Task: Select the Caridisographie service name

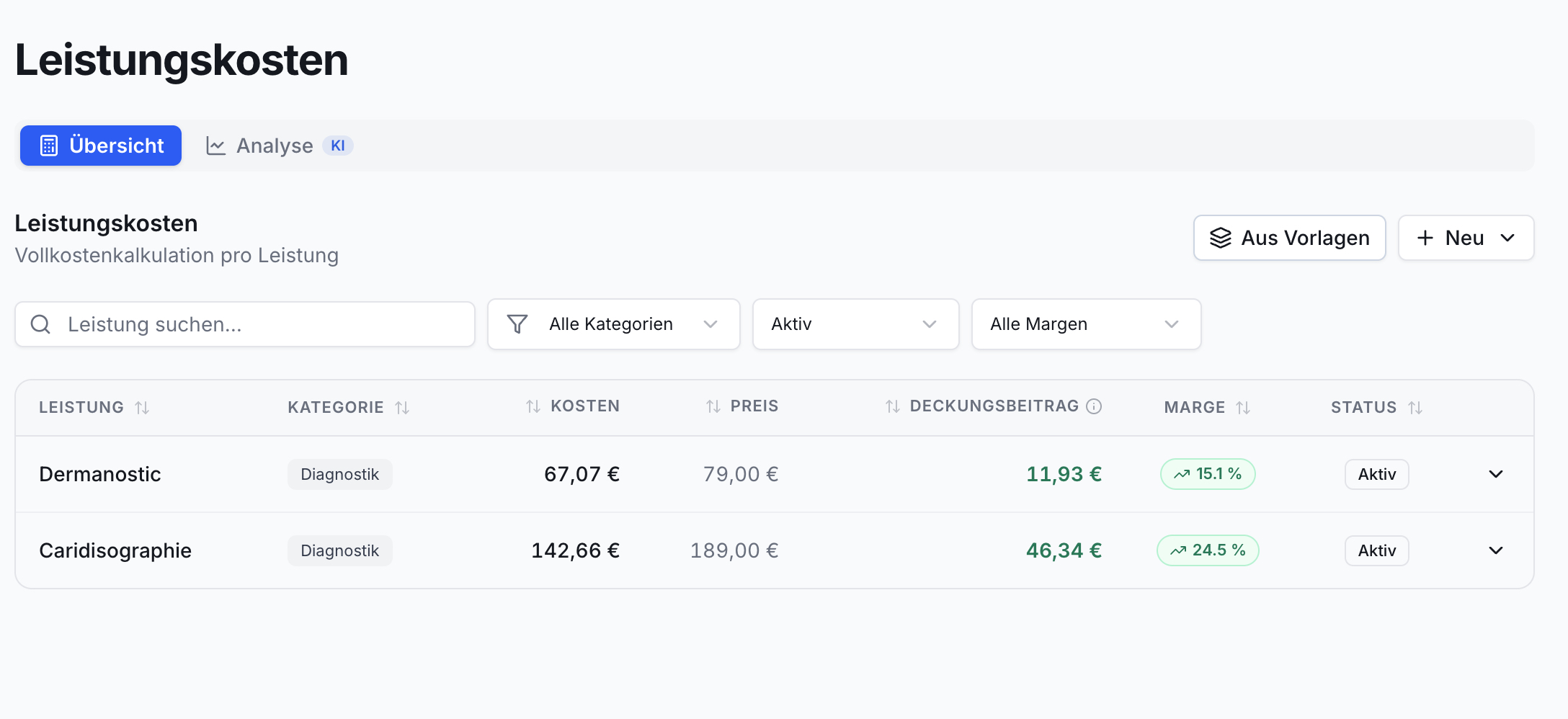Action: (115, 550)
